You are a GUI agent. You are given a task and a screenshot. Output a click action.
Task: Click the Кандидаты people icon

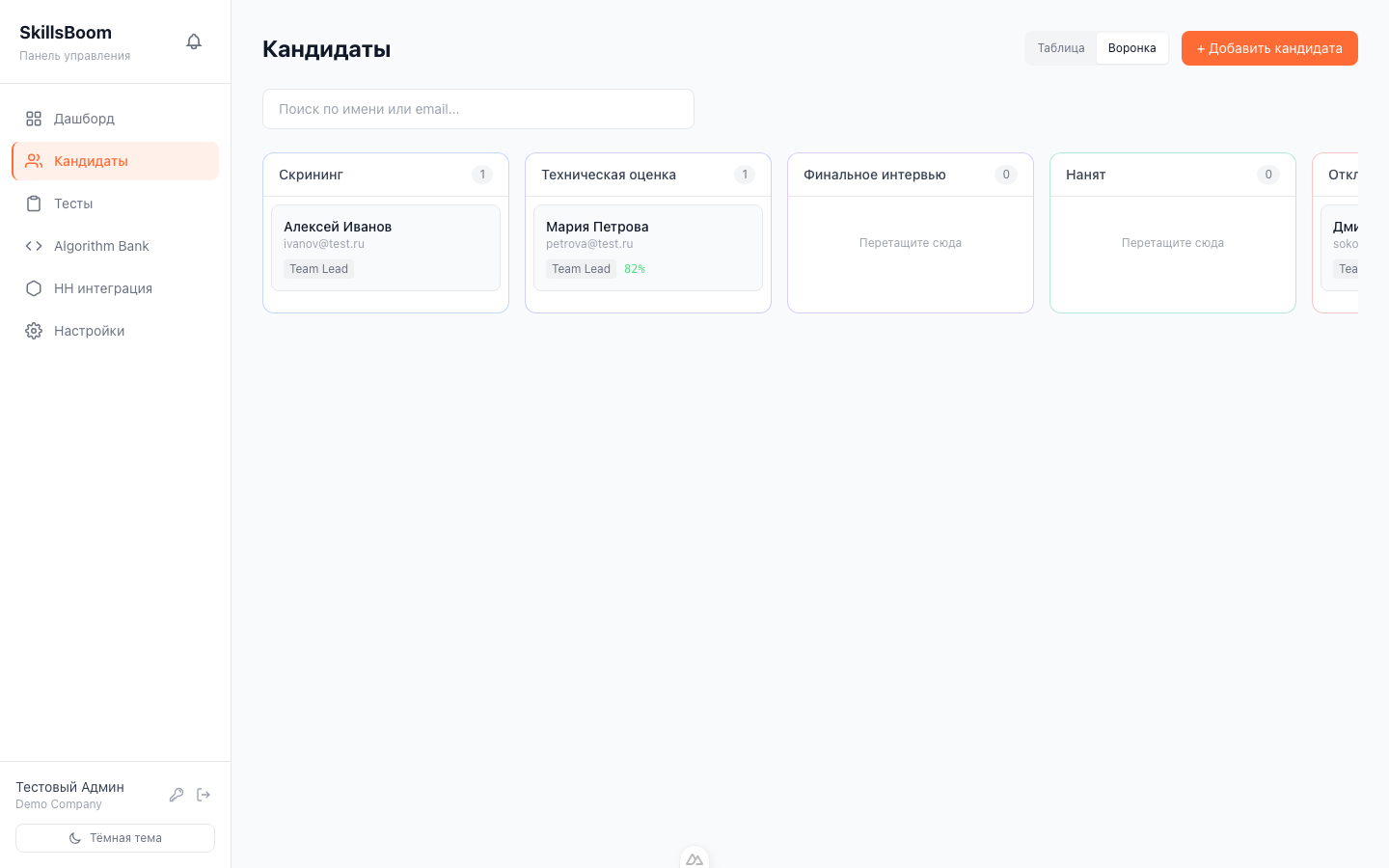pyautogui.click(x=34, y=161)
